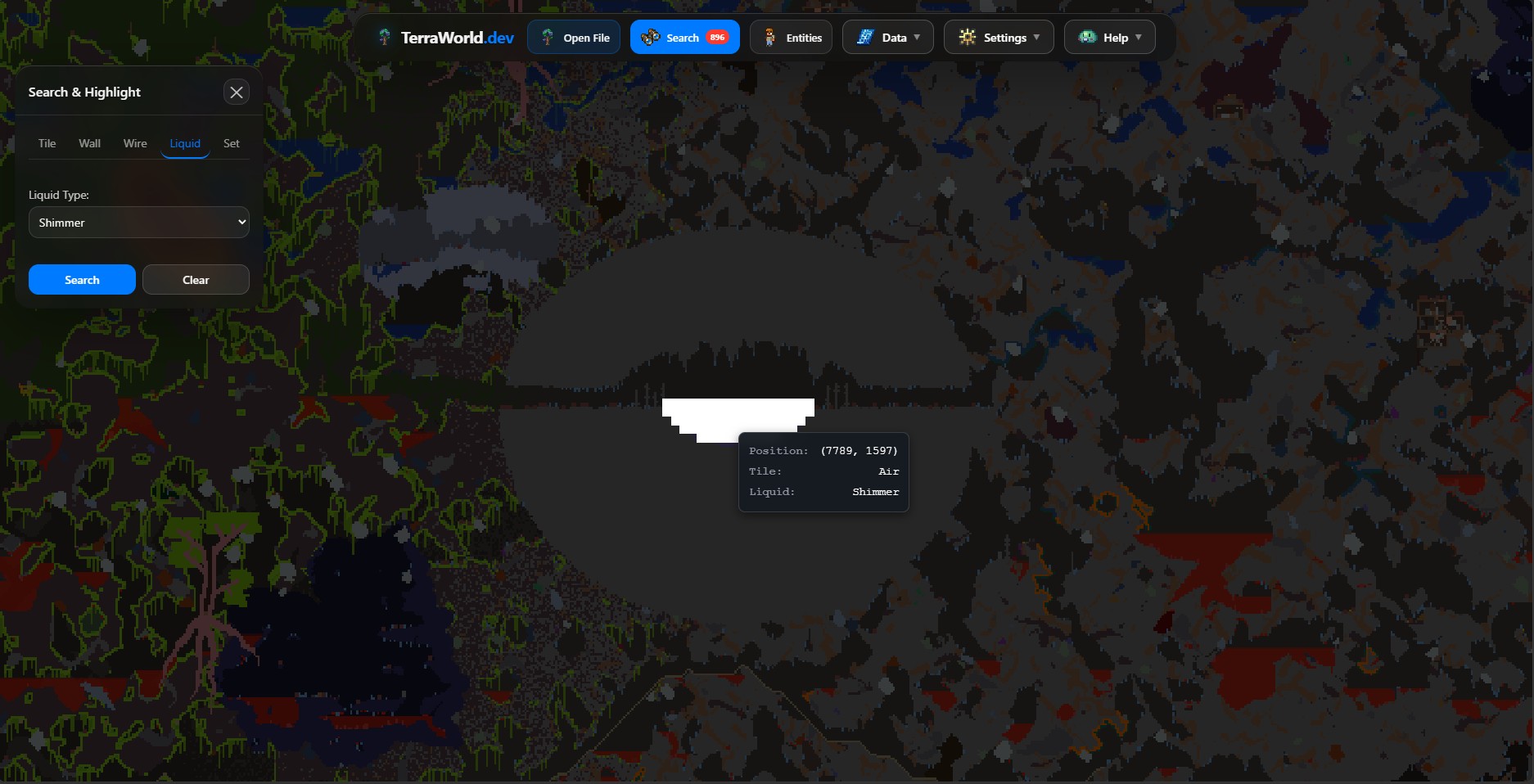Viewport: 1534px width, 784px height.
Task: Click the red 896 results badge
Action: (717, 37)
